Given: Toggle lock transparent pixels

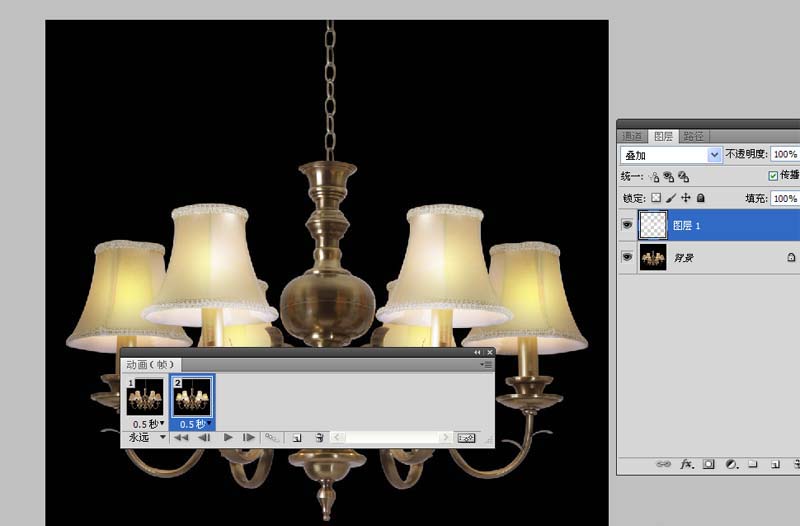Looking at the screenshot, I should [656, 198].
